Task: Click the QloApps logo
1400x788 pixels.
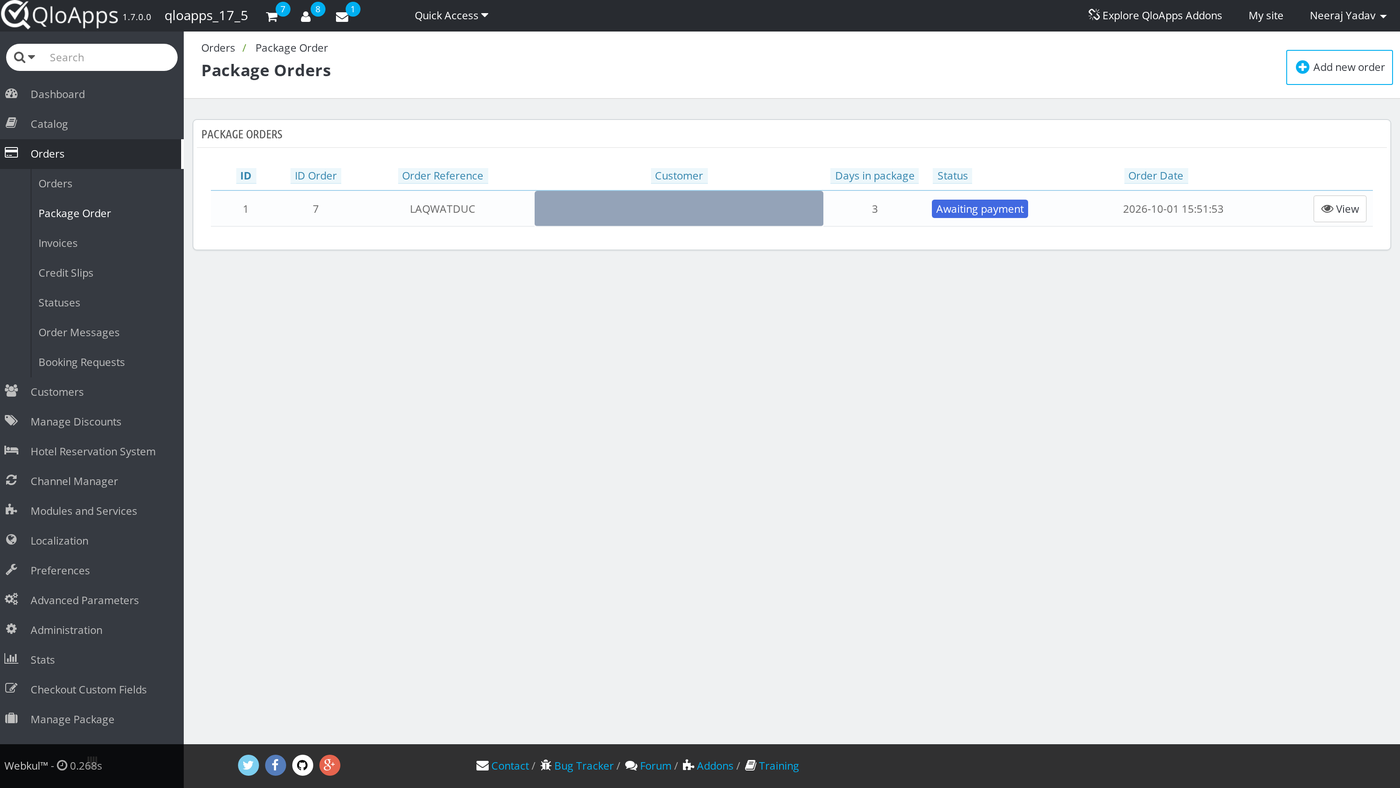Action: pyautogui.click(x=60, y=15)
